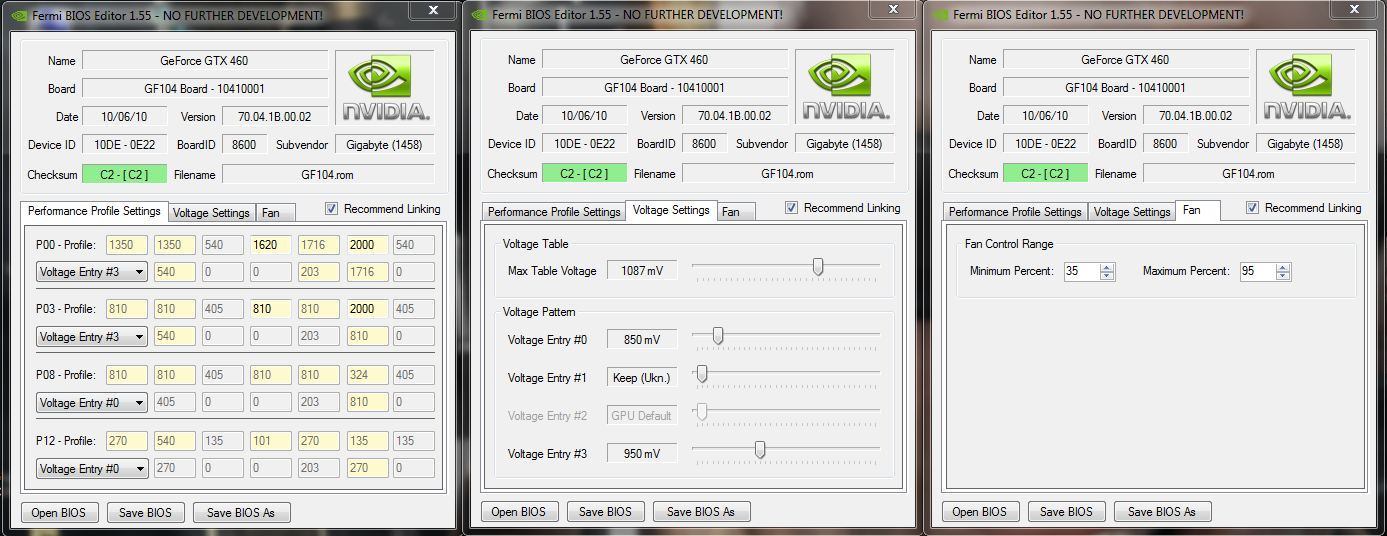The image size is (1387, 536).
Task: Click Open BIOS in Performance Profile window
Action: tap(59, 513)
